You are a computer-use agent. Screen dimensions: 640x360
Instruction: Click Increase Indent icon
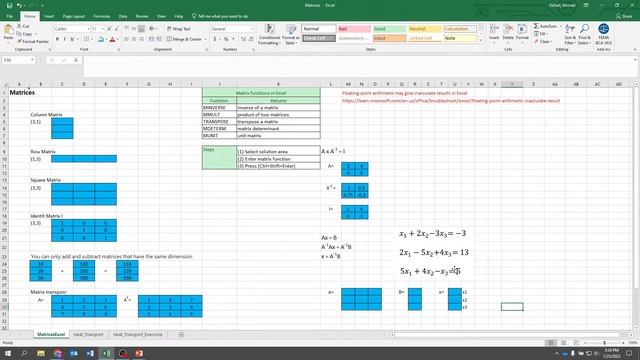click(x=159, y=39)
